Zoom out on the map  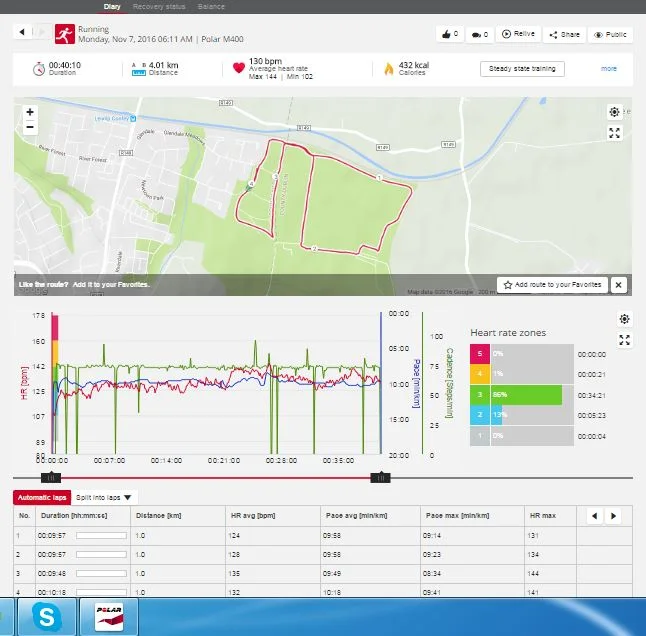tap(30, 127)
